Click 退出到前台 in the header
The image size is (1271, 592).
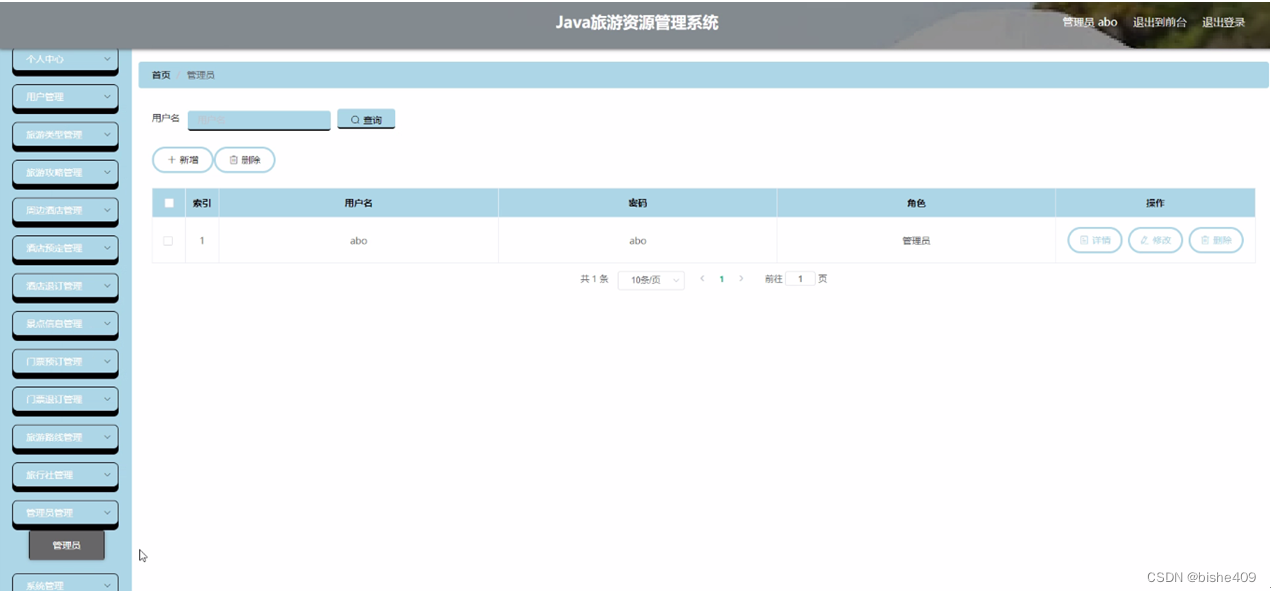[x=1160, y=22]
